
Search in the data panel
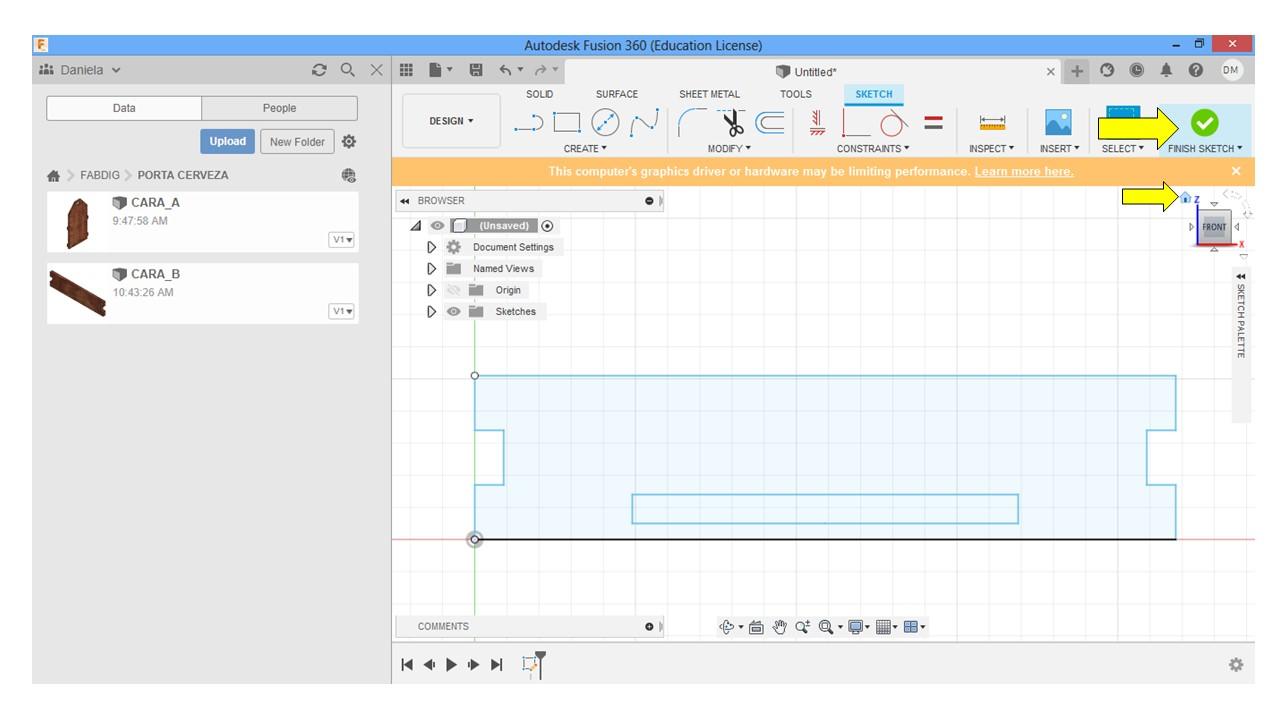pos(348,70)
